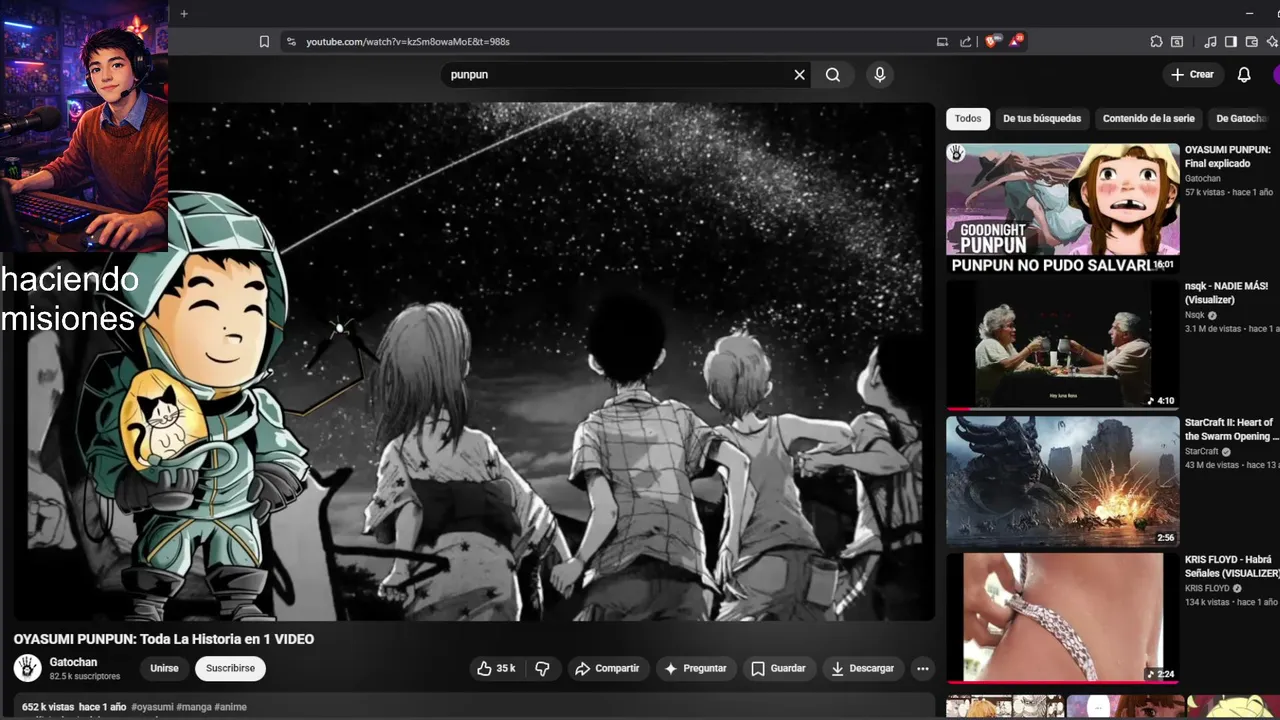Open Brave Rewards triangle icon
This screenshot has width=1280, height=720.
[x=1016, y=41]
